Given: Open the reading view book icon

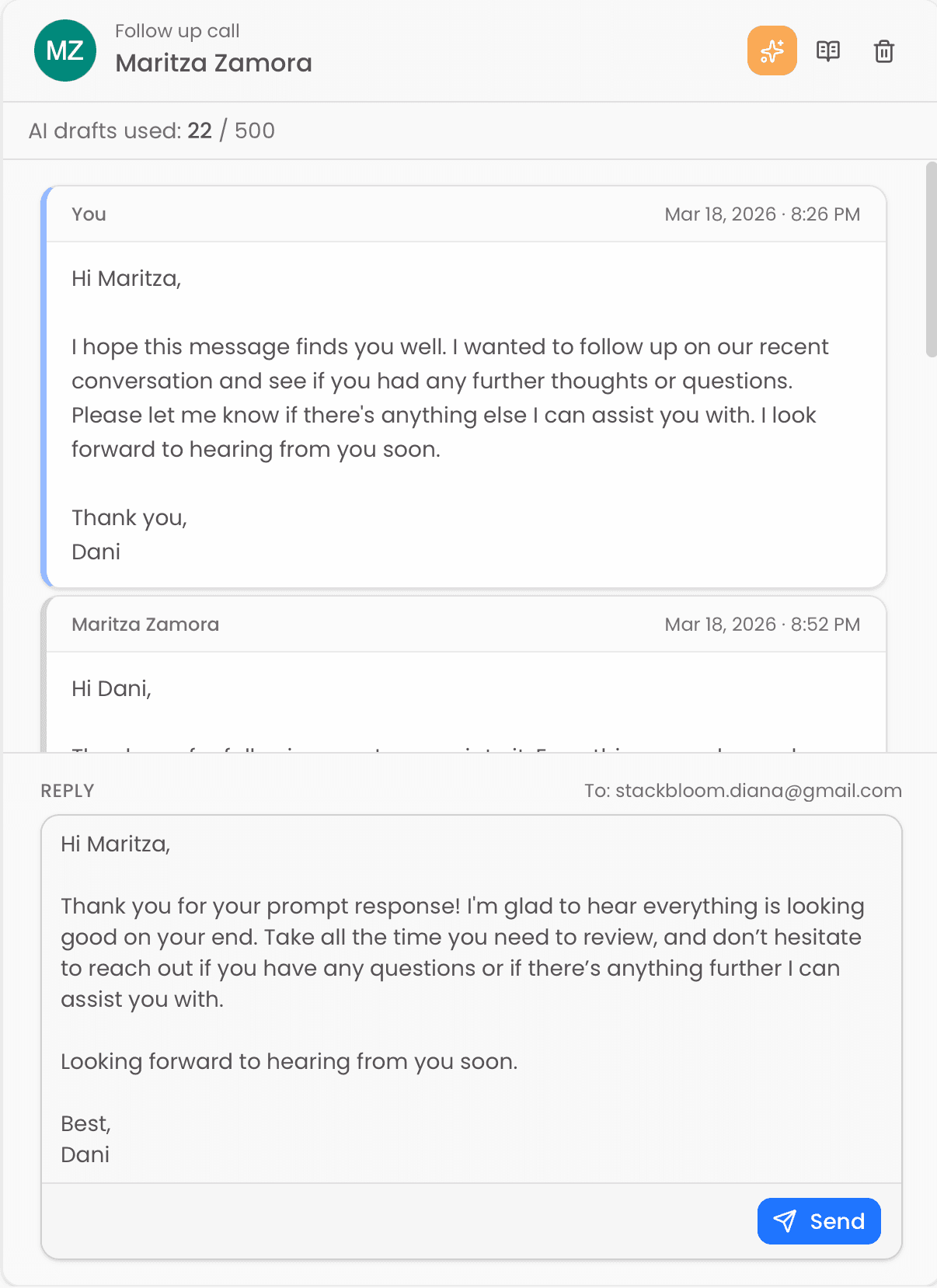Looking at the screenshot, I should click(x=828, y=50).
